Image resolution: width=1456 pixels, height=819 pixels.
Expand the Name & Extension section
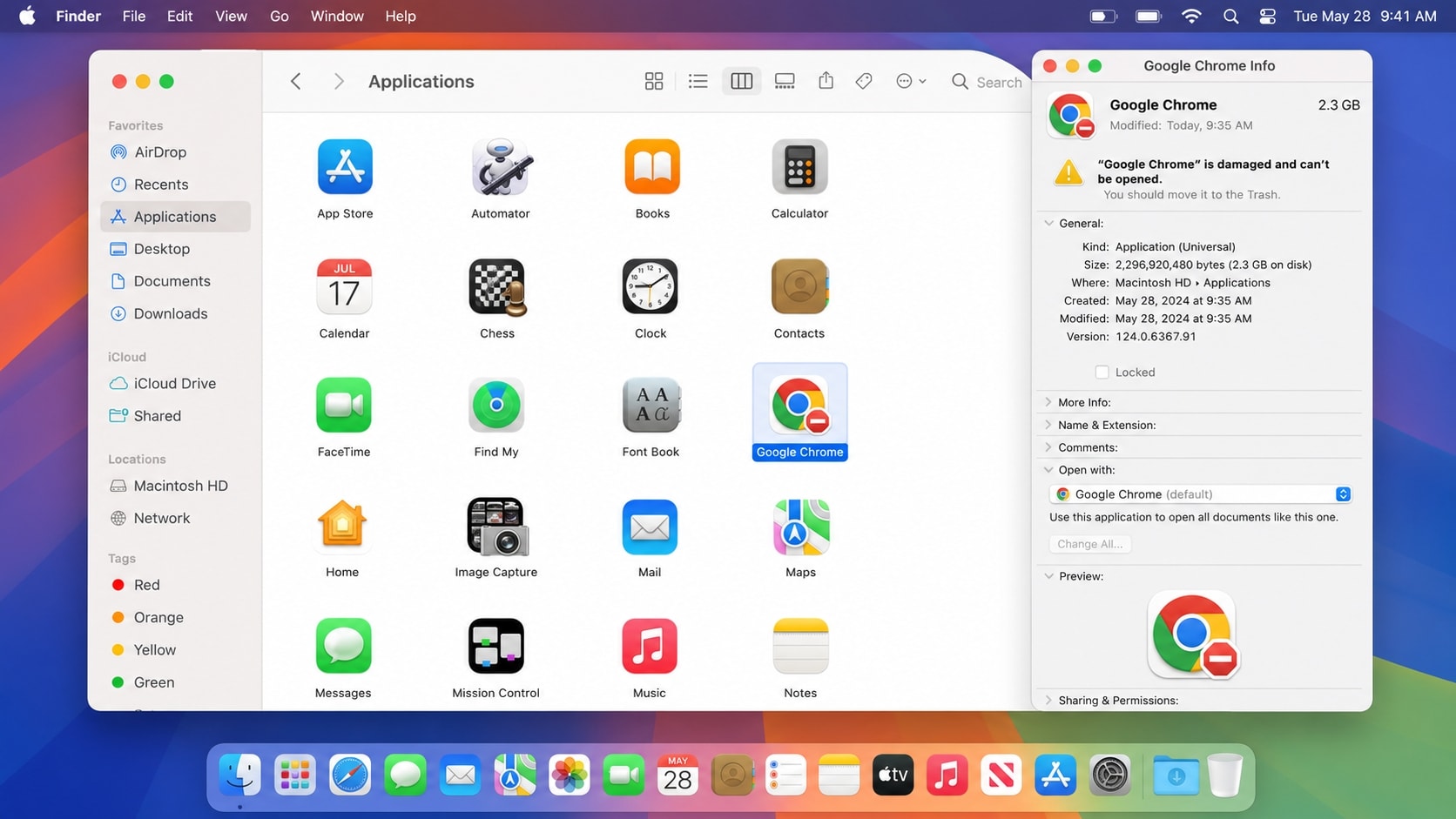pyautogui.click(x=1048, y=425)
